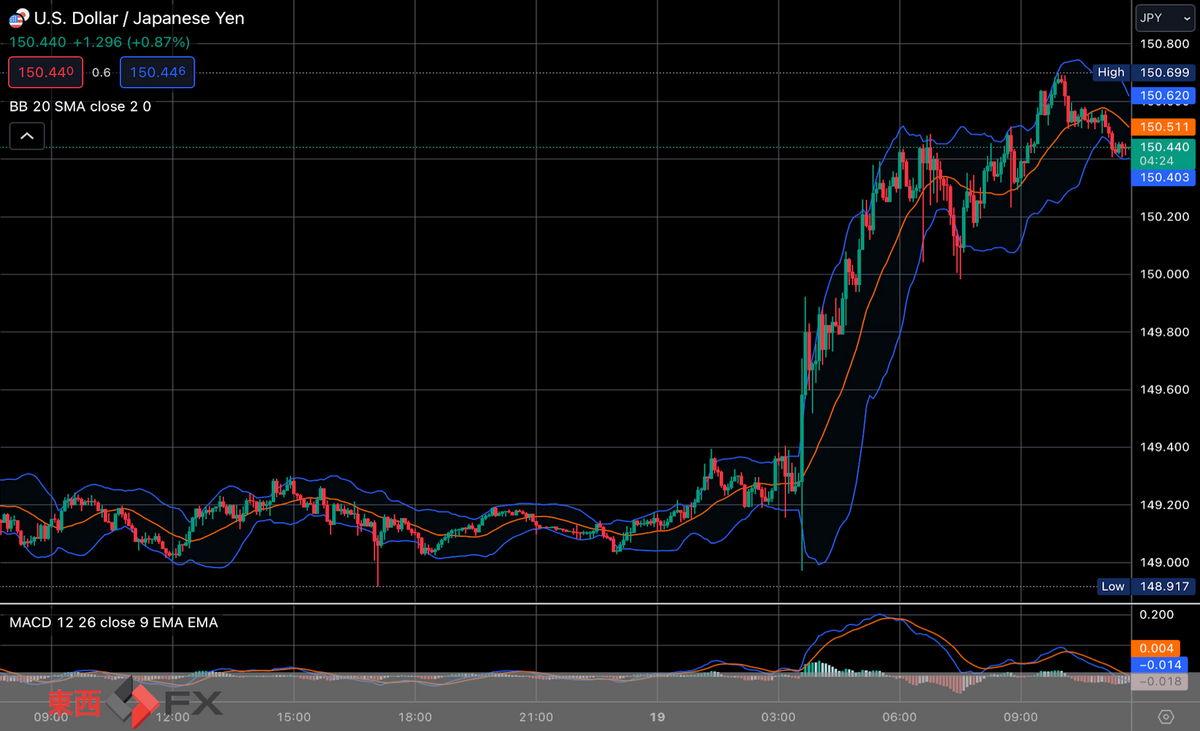Click the orange MACD signal value 0.004
The width and height of the screenshot is (1200, 731).
(x=1157, y=648)
